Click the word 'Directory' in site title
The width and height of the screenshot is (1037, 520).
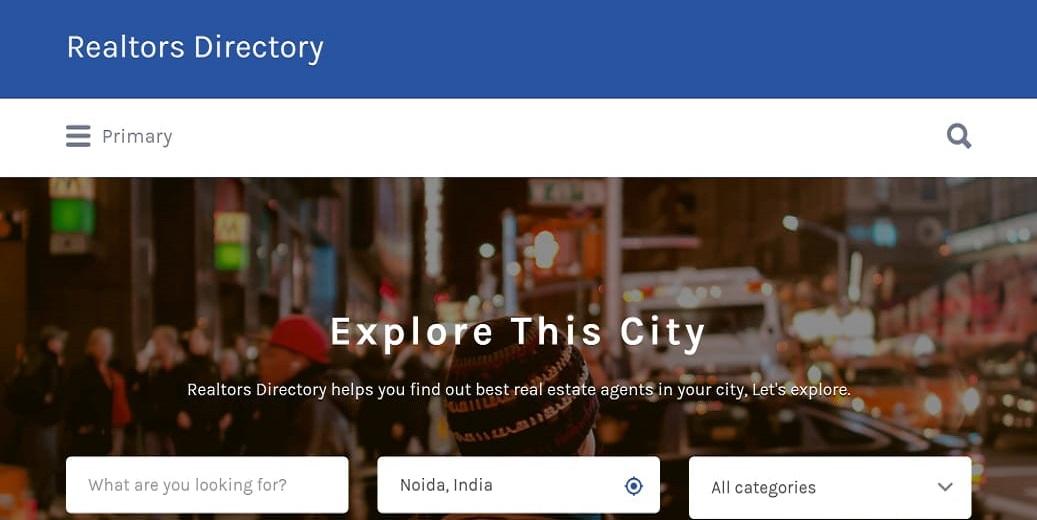tap(259, 48)
